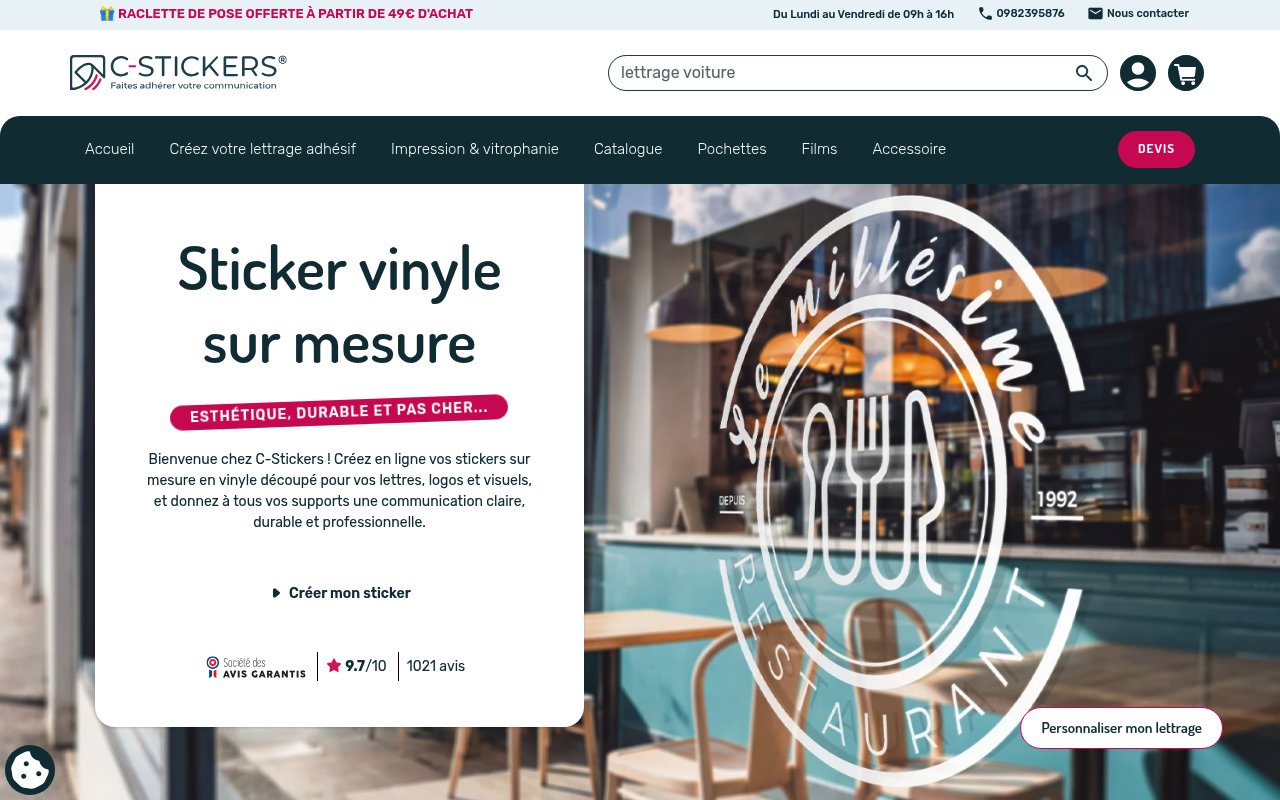
Task: Open Impression & vitrophanie menu
Action: (475, 149)
